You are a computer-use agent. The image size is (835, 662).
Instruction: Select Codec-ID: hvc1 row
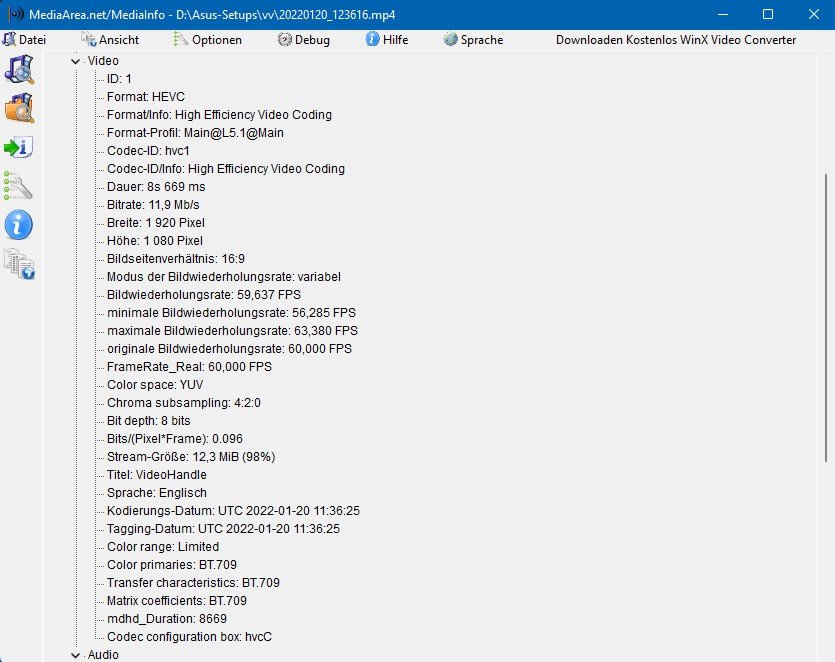pyautogui.click(x=148, y=151)
